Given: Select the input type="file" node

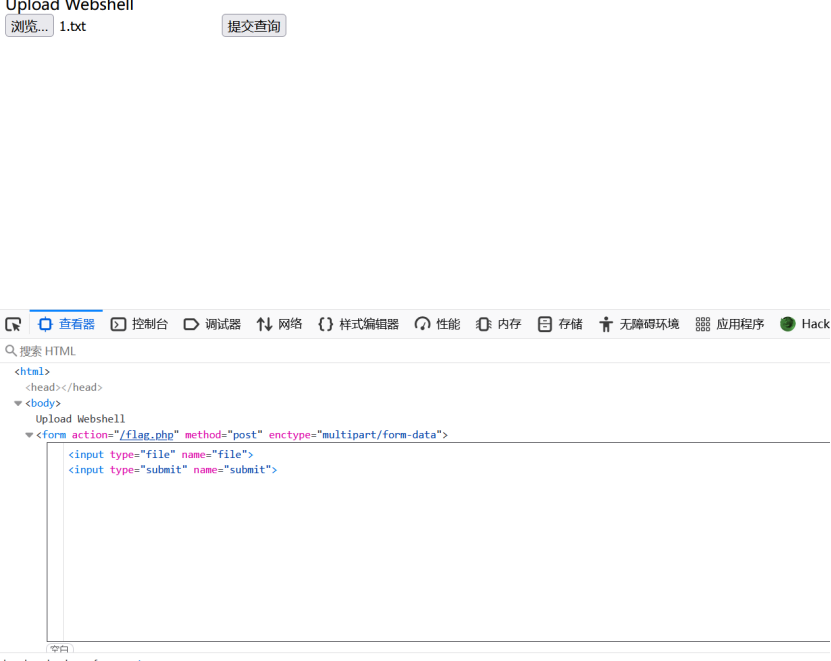Looking at the screenshot, I should (161, 454).
